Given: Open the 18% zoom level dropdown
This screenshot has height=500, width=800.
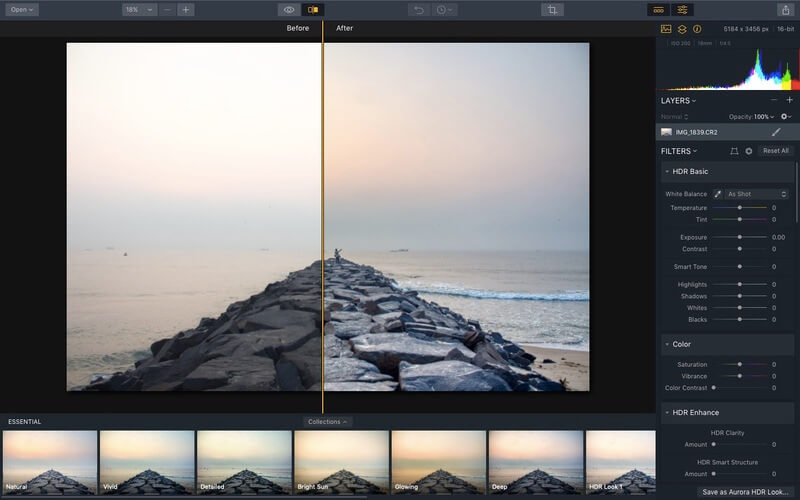Looking at the screenshot, I should click(x=139, y=10).
